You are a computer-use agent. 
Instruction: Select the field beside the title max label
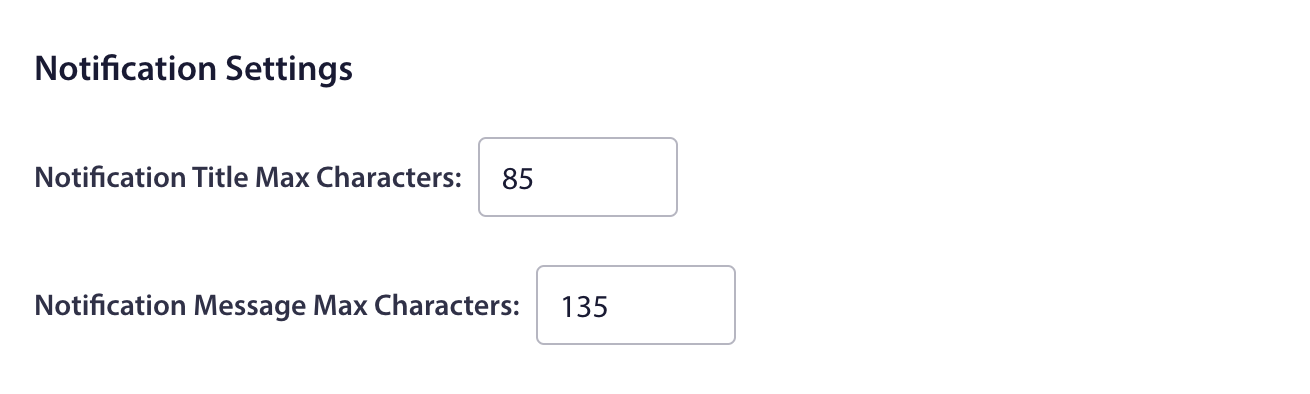(x=578, y=177)
